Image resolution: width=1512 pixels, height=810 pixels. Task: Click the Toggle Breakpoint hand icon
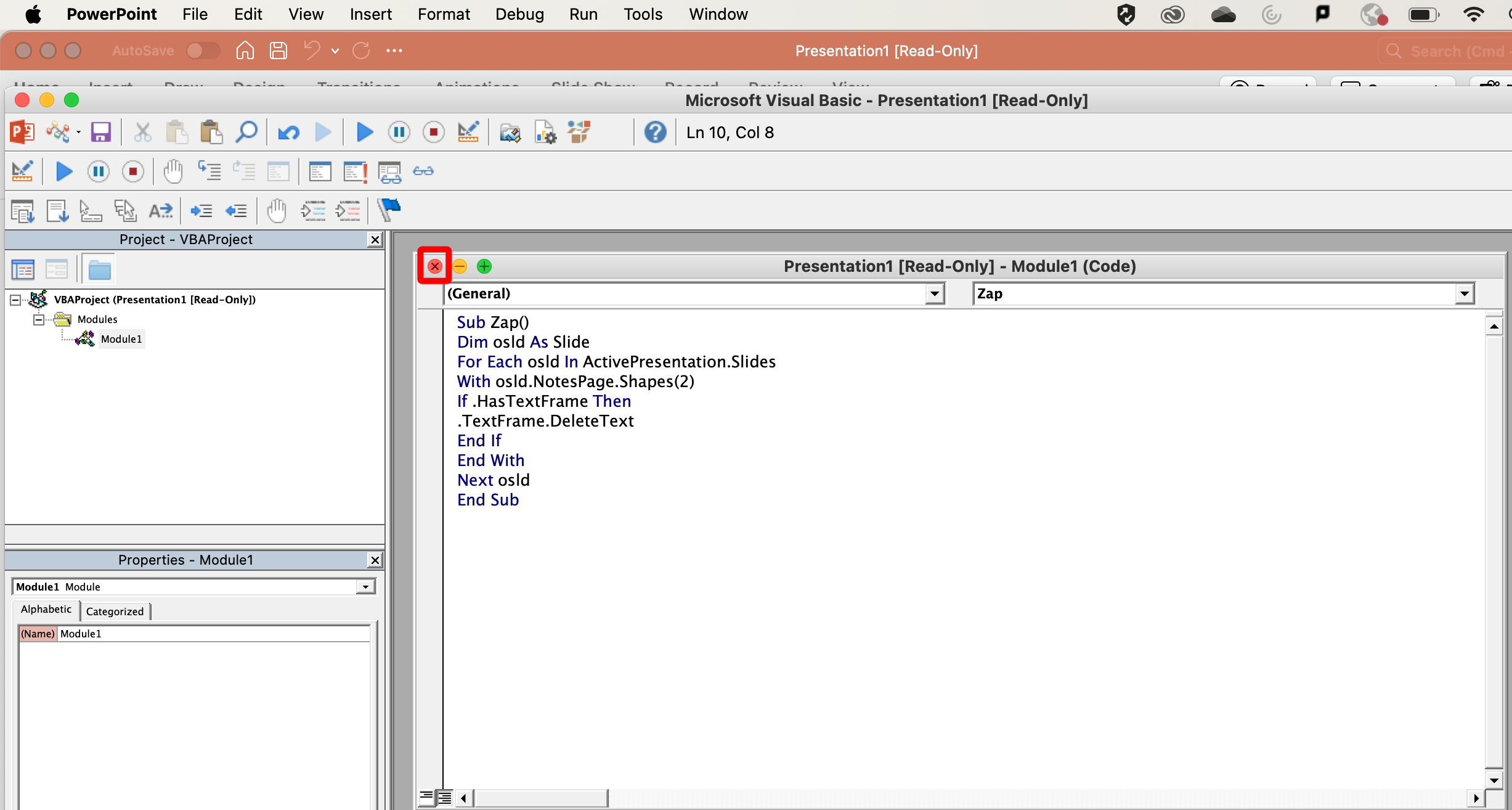pyautogui.click(x=173, y=171)
